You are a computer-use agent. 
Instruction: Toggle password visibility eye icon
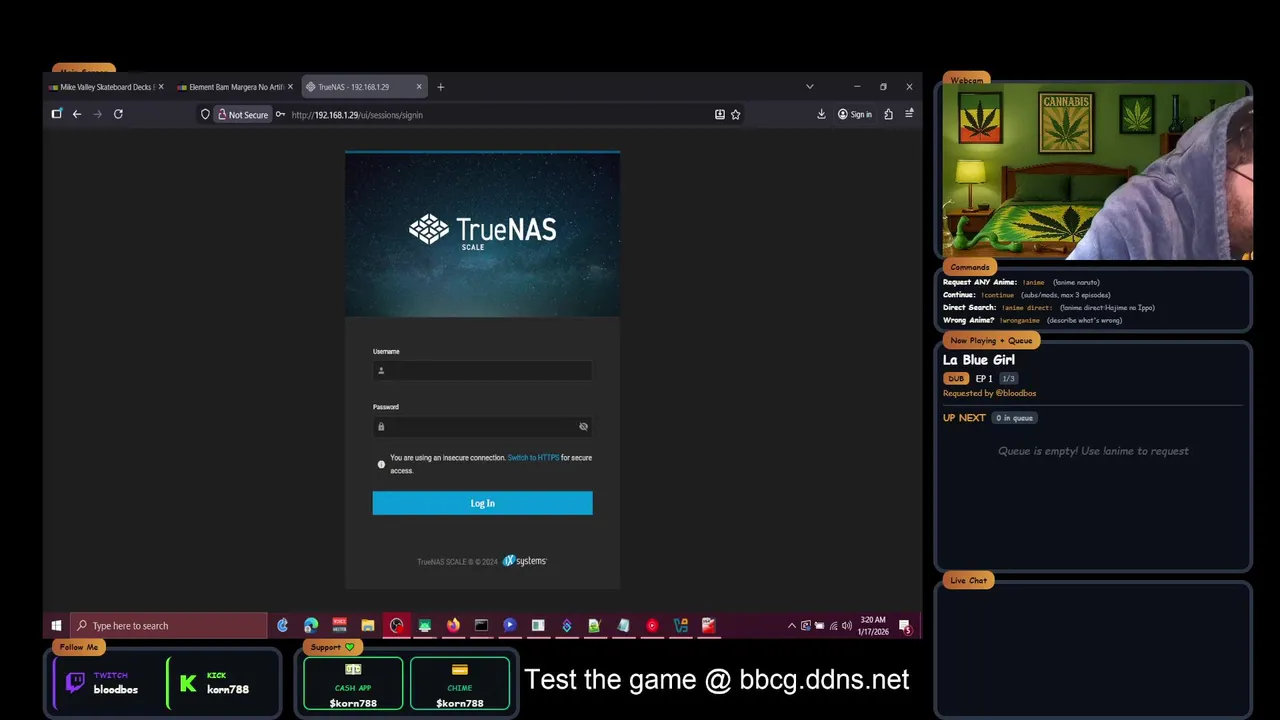(583, 427)
